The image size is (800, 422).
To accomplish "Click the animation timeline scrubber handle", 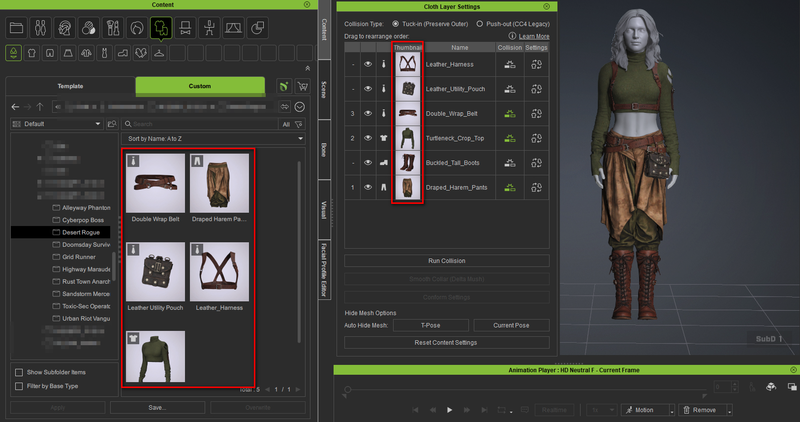I will (x=347, y=389).
